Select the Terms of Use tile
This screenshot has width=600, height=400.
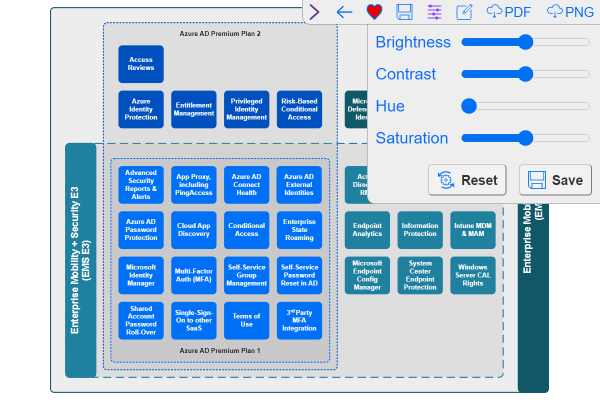tap(246, 321)
